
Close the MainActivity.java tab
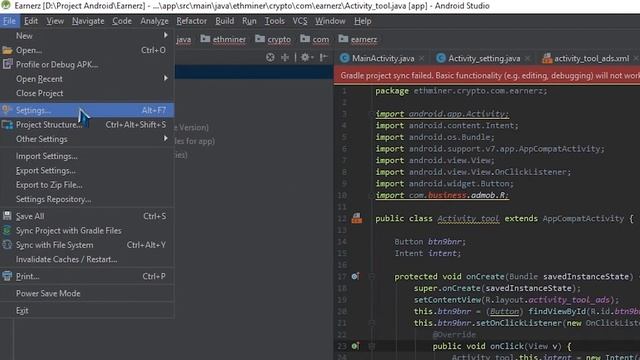(x=422, y=59)
